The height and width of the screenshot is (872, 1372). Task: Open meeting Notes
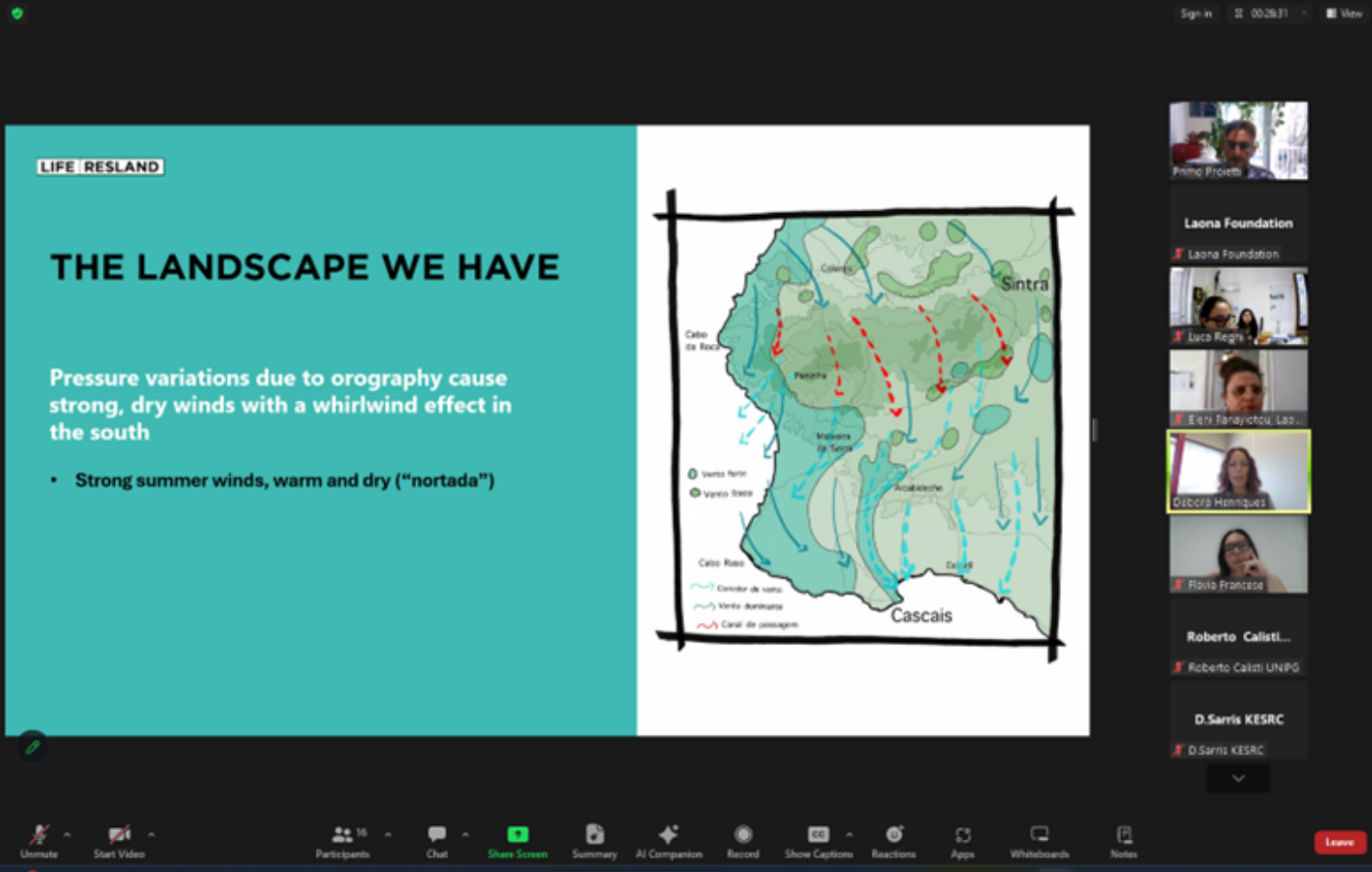pos(1124,840)
